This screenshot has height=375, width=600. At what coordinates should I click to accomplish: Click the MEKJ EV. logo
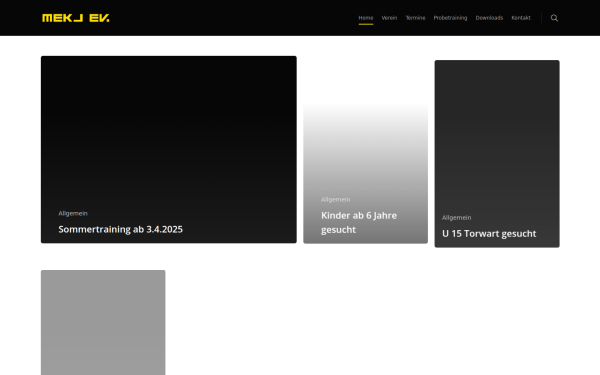tap(76, 18)
